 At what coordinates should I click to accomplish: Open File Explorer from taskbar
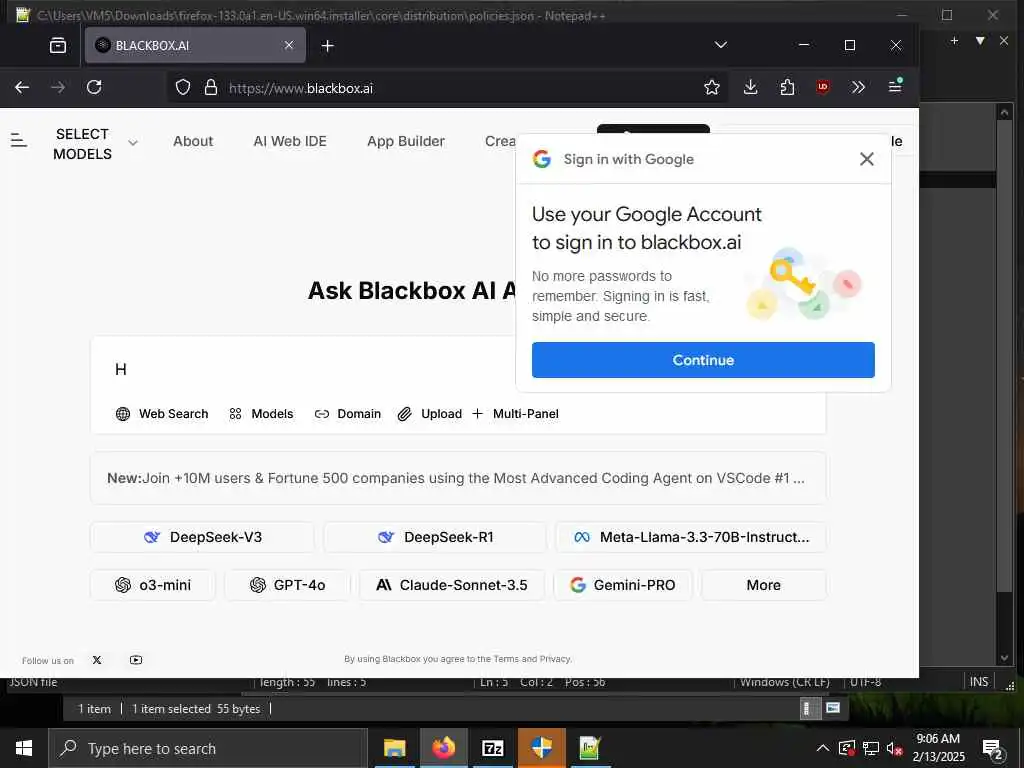pos(394,748)
